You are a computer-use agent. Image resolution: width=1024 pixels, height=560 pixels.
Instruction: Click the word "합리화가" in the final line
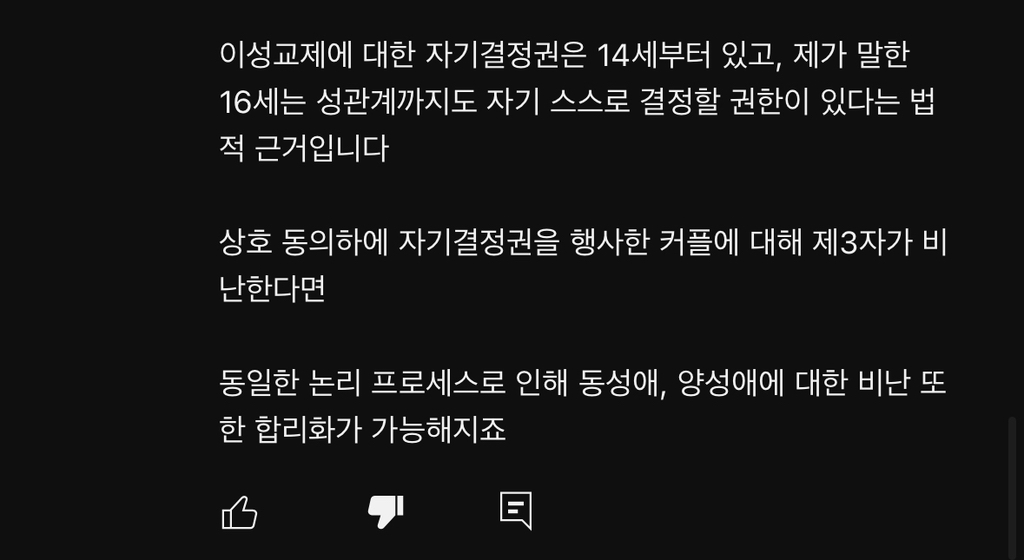pos(308,430)
